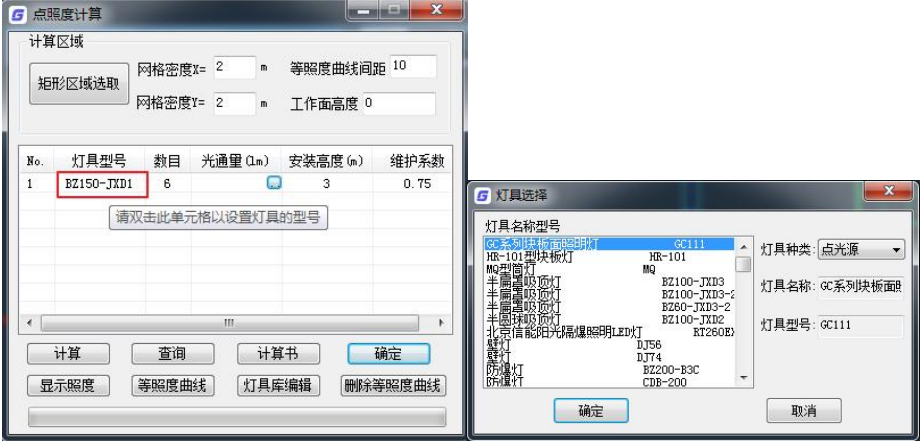Click the G app icon of 灯具选择 window
Viewport: 920px width, 441px height.
point(483,195)
